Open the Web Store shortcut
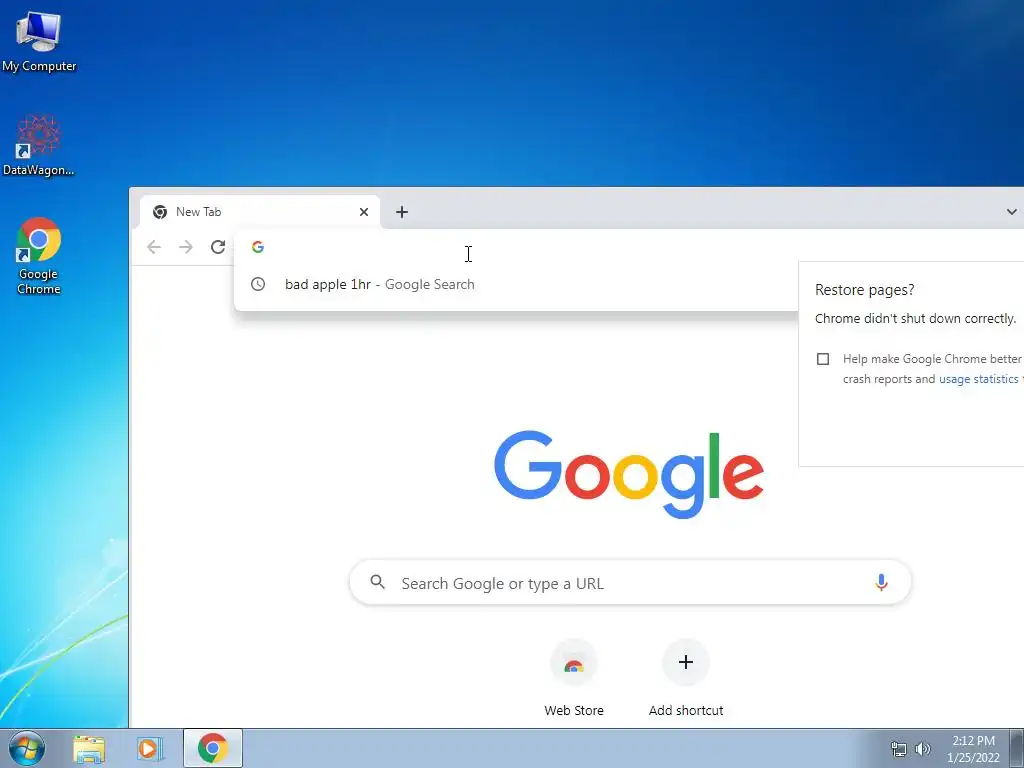 573,679
